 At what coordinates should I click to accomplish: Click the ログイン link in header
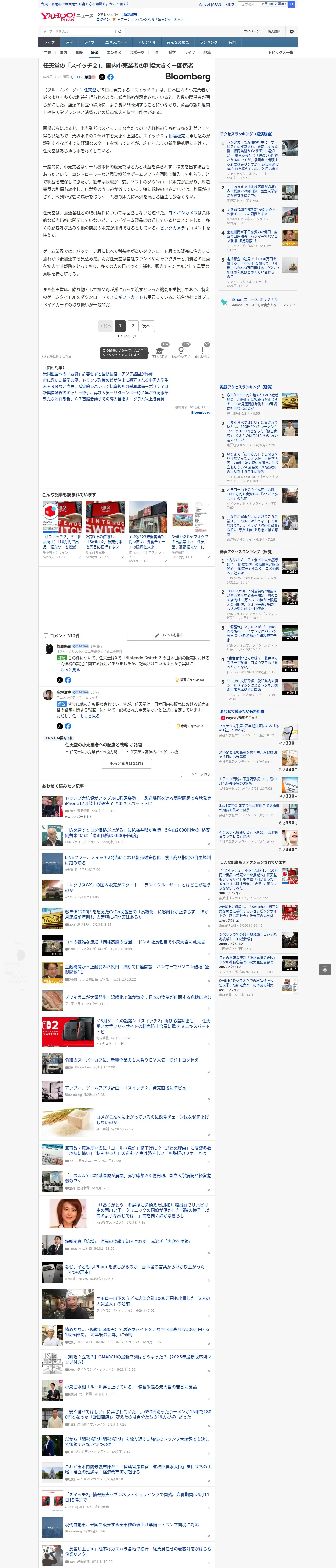[x=103, y=20]
